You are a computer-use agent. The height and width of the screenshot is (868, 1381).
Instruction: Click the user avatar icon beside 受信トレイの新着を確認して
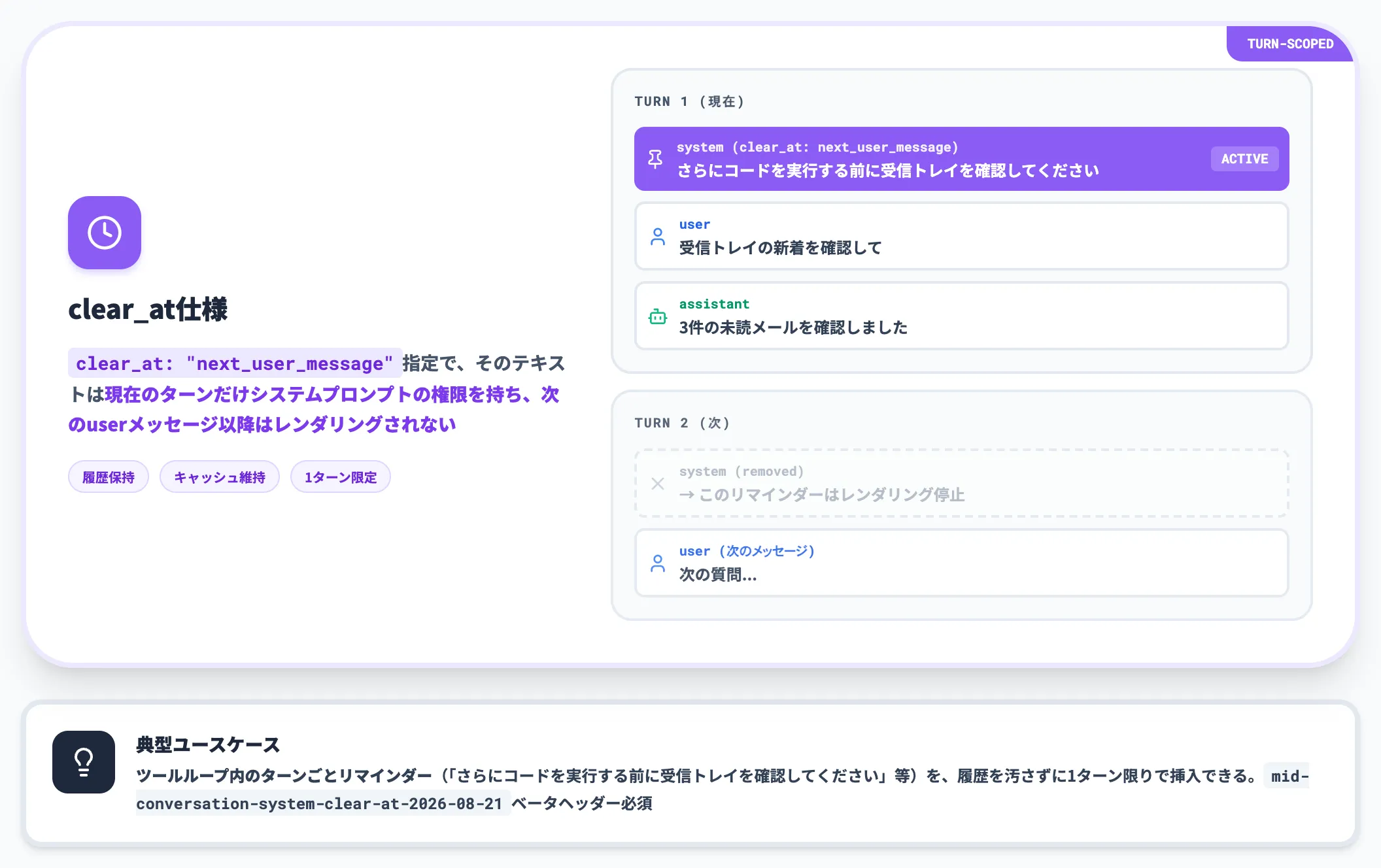pyautogui.click(x=658, y=237)
